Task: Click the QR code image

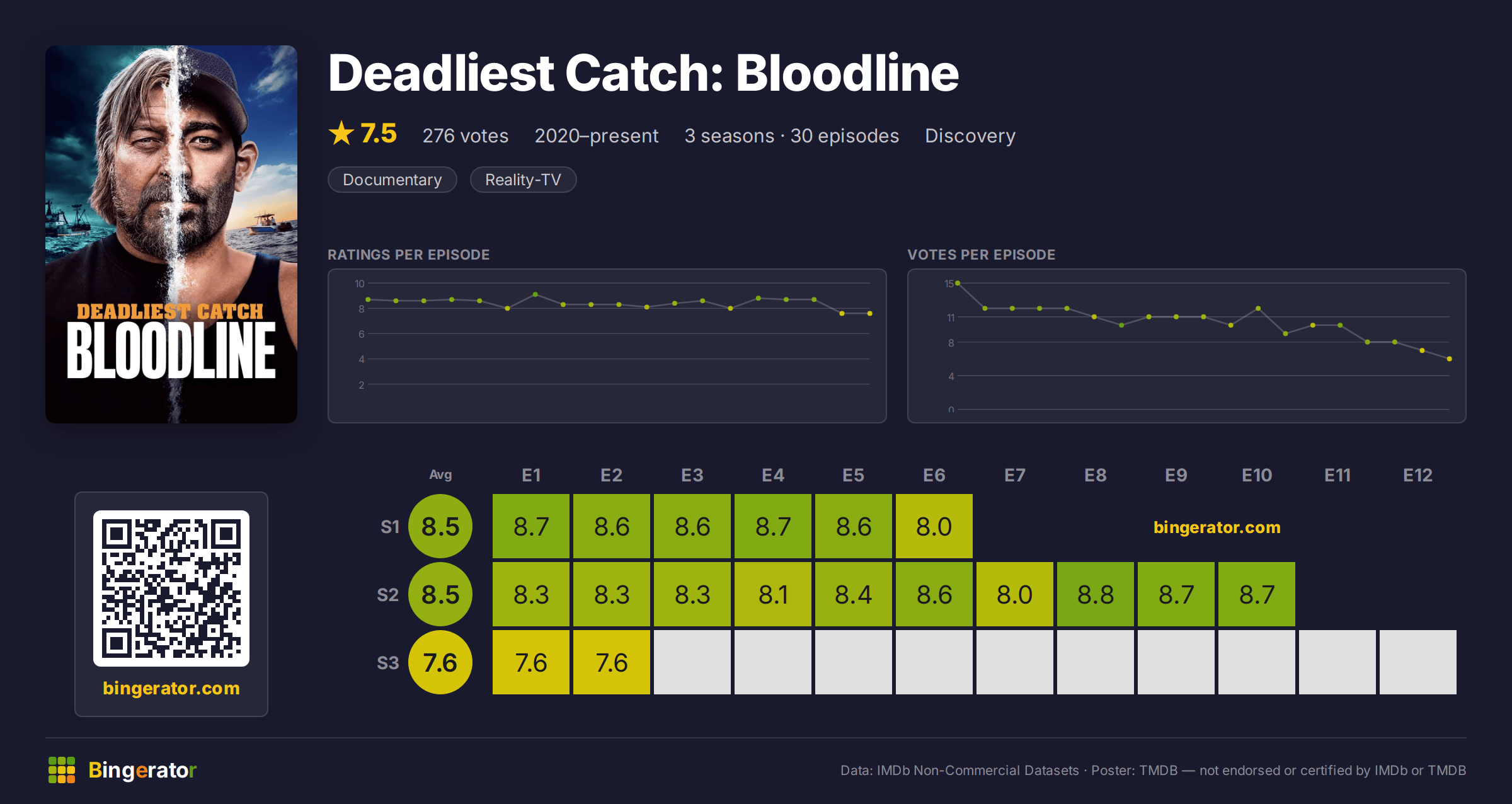Action: pos(171,588)
